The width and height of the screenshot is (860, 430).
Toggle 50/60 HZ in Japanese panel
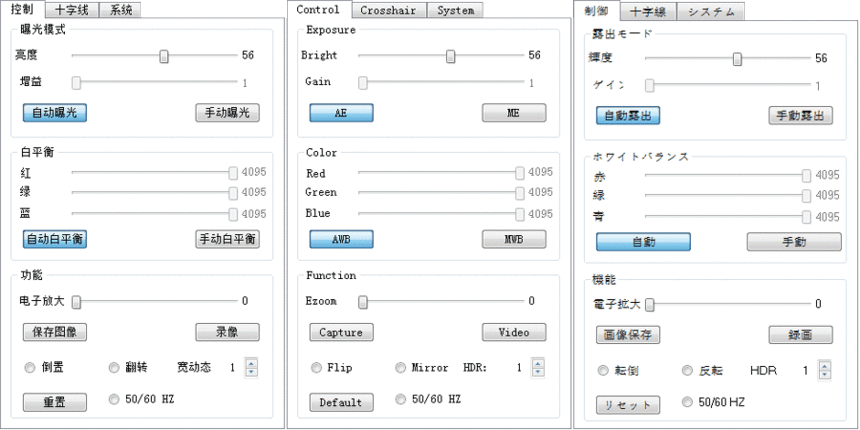coord(687,403)
